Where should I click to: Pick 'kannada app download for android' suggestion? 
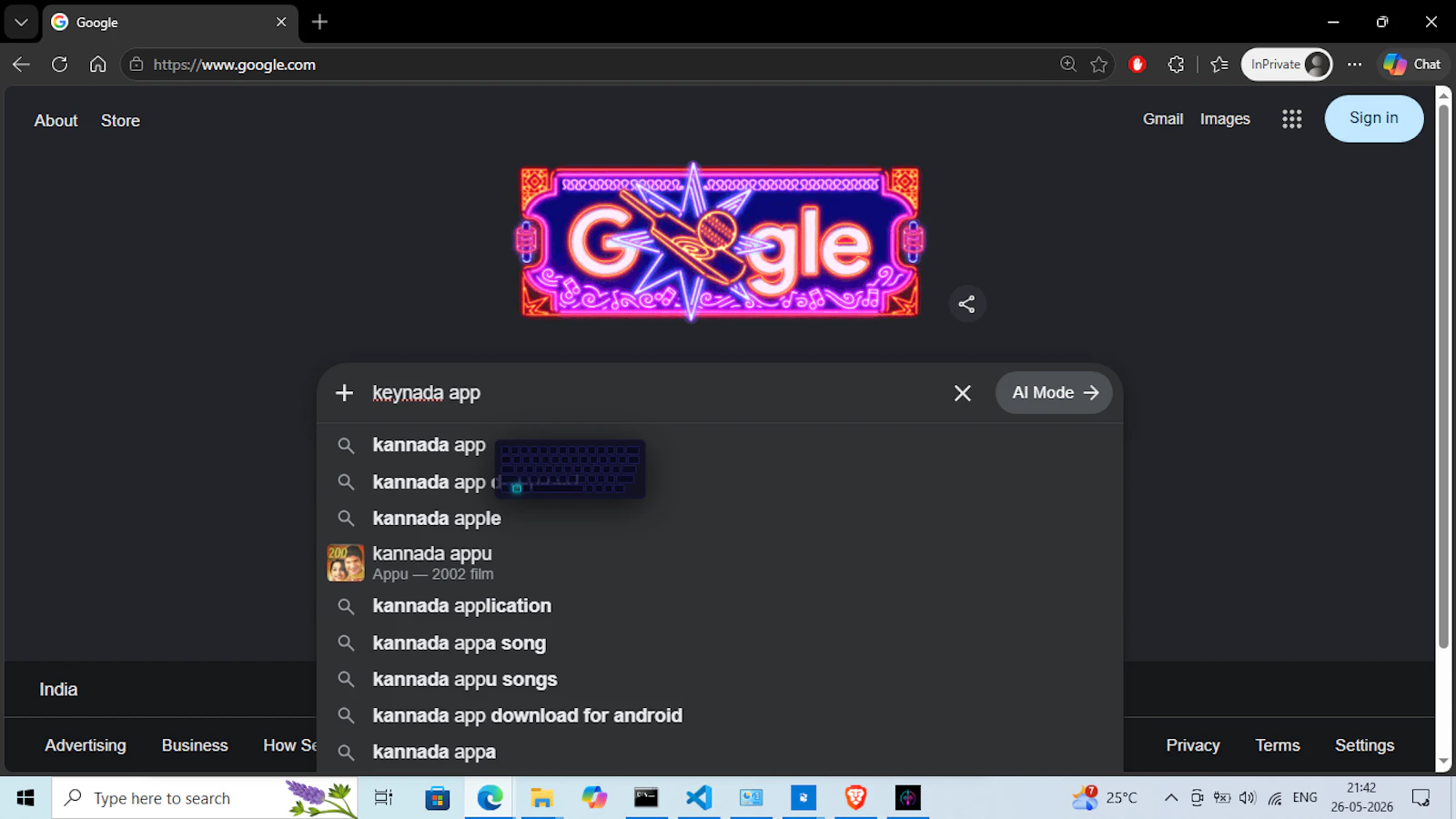(720, 716)
